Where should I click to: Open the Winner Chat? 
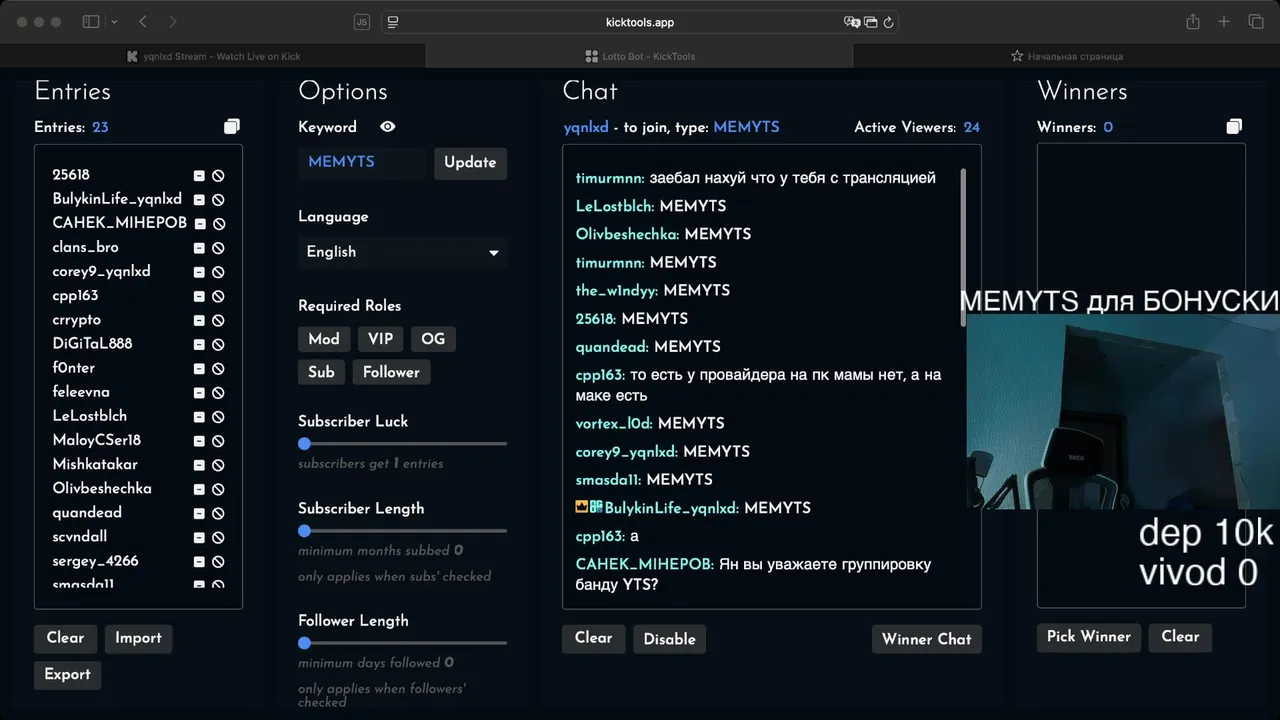[926, 639]
